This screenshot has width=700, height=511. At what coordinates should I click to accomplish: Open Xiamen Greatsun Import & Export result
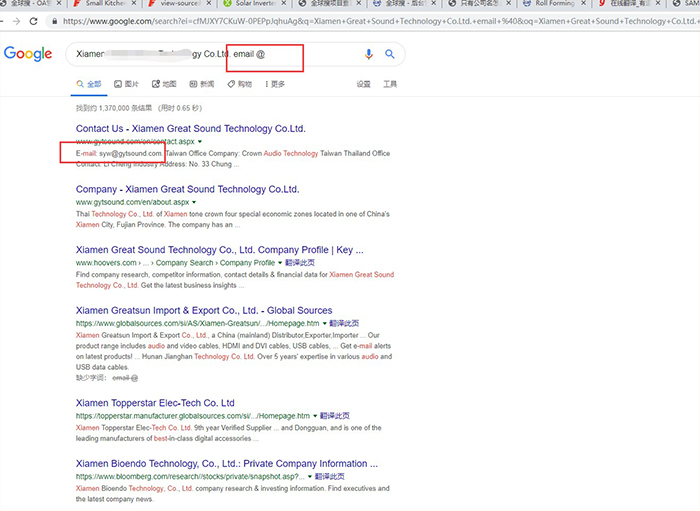point(204,310)
